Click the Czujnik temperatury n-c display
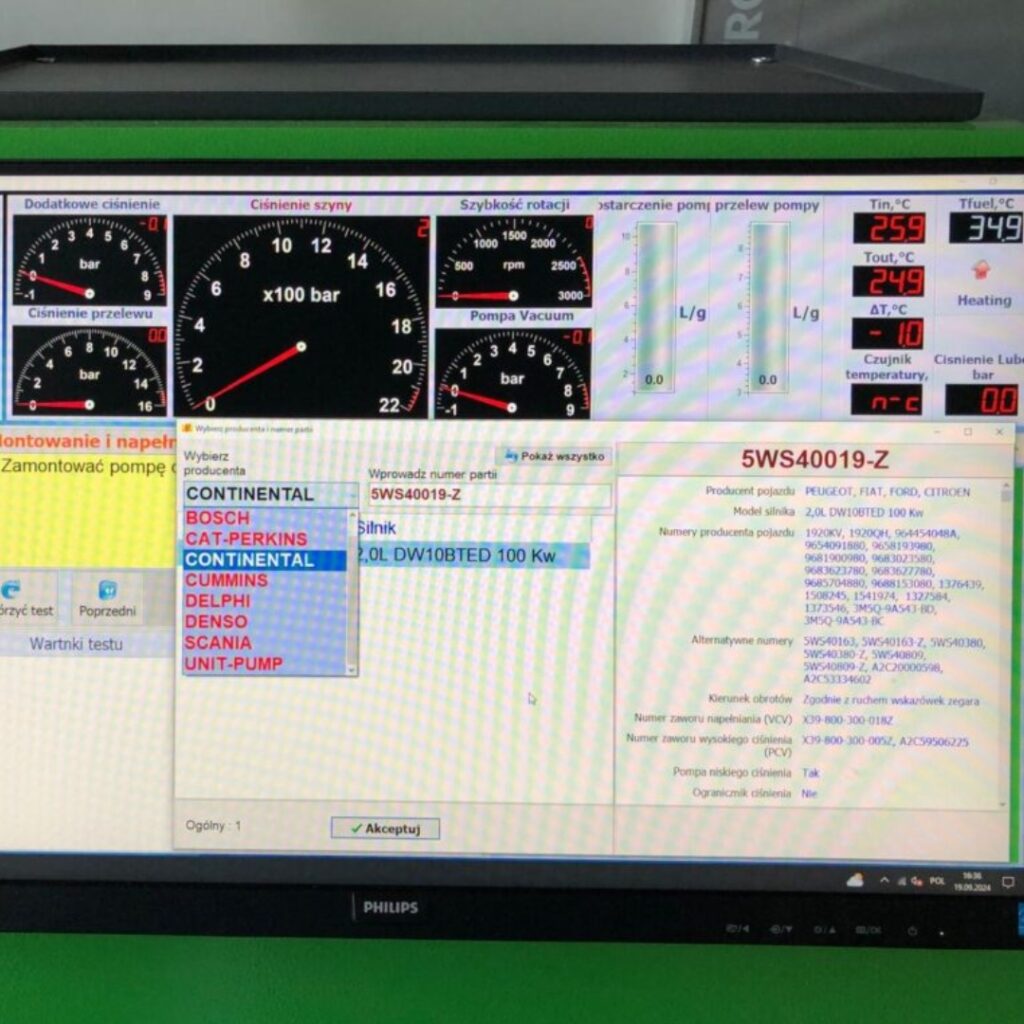1024x1024 pixels. tap(886, 400)
